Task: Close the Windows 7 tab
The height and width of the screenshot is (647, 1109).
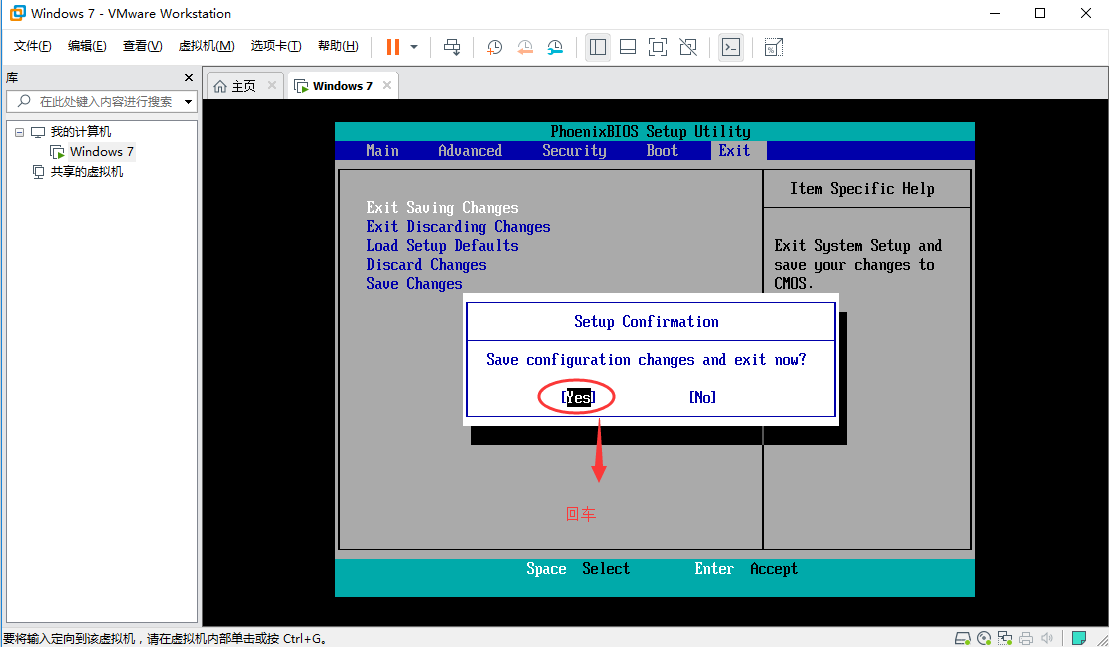Action: pos(387,86)
